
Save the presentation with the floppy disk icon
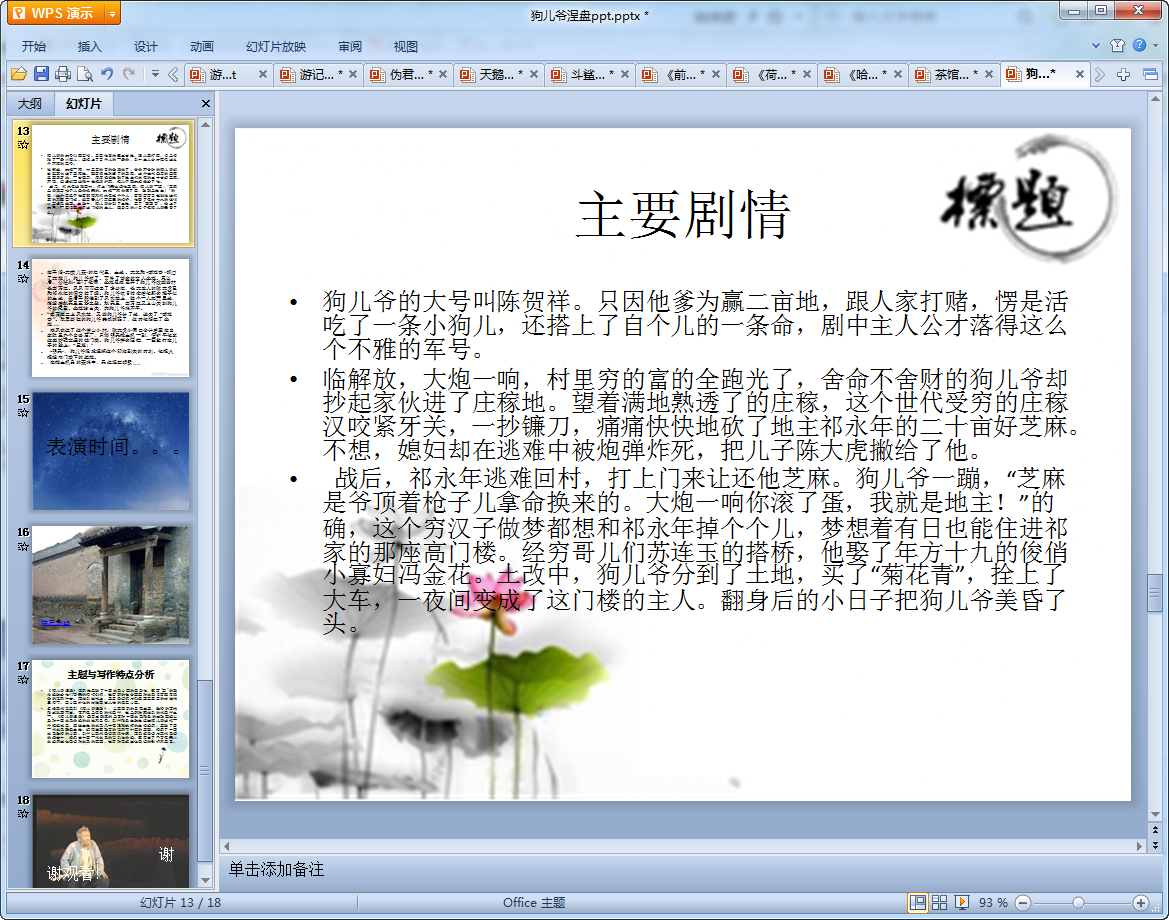(41, 74)
